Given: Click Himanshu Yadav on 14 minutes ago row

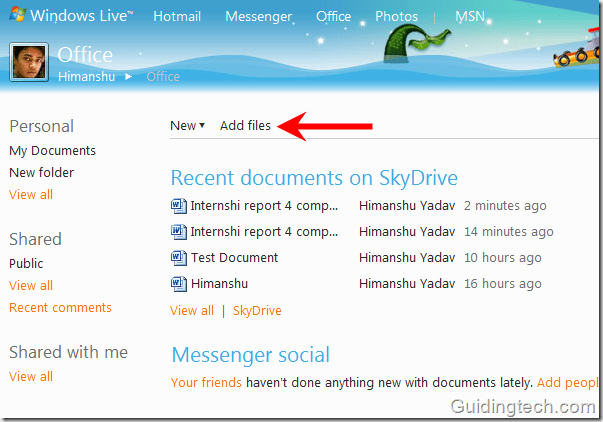Looking at the screenshot, I should point(407,232).
